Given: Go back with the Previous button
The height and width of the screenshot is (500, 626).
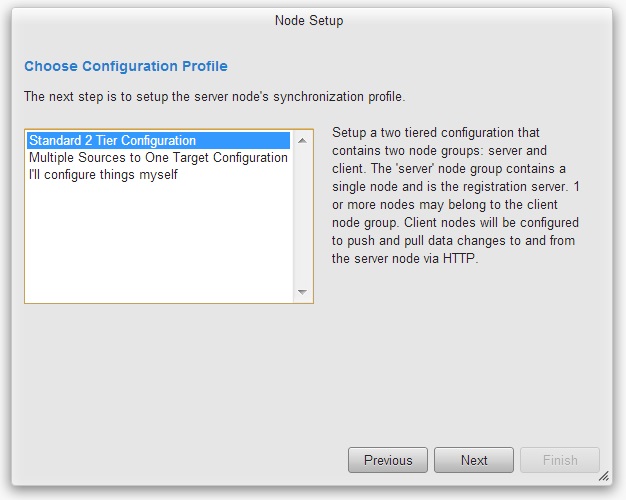Looking at the screenshot, I should (x=388, y=460).
